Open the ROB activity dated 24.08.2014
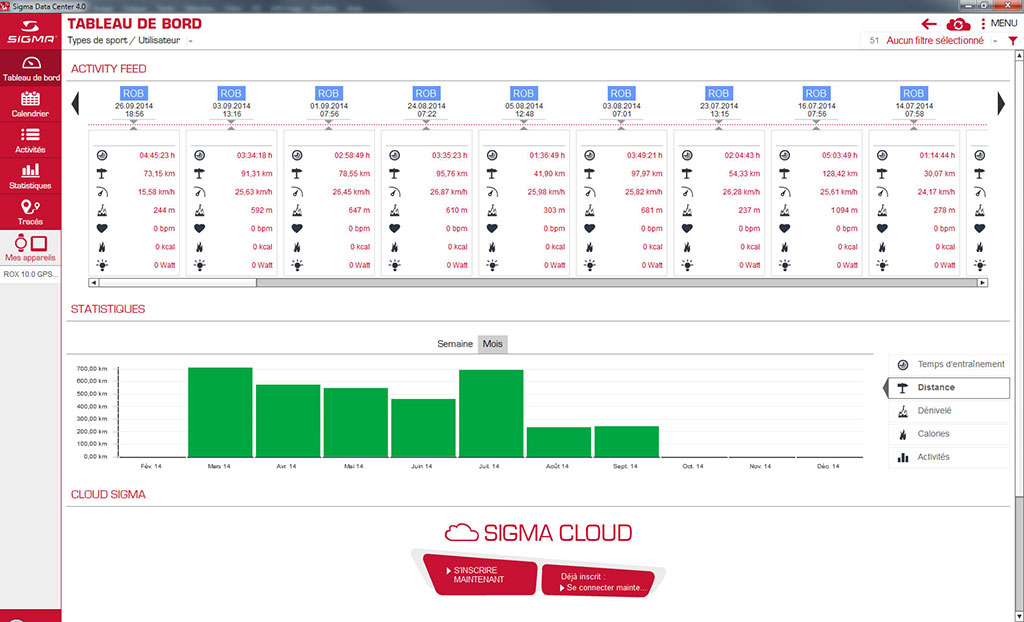 coord(426,93)
